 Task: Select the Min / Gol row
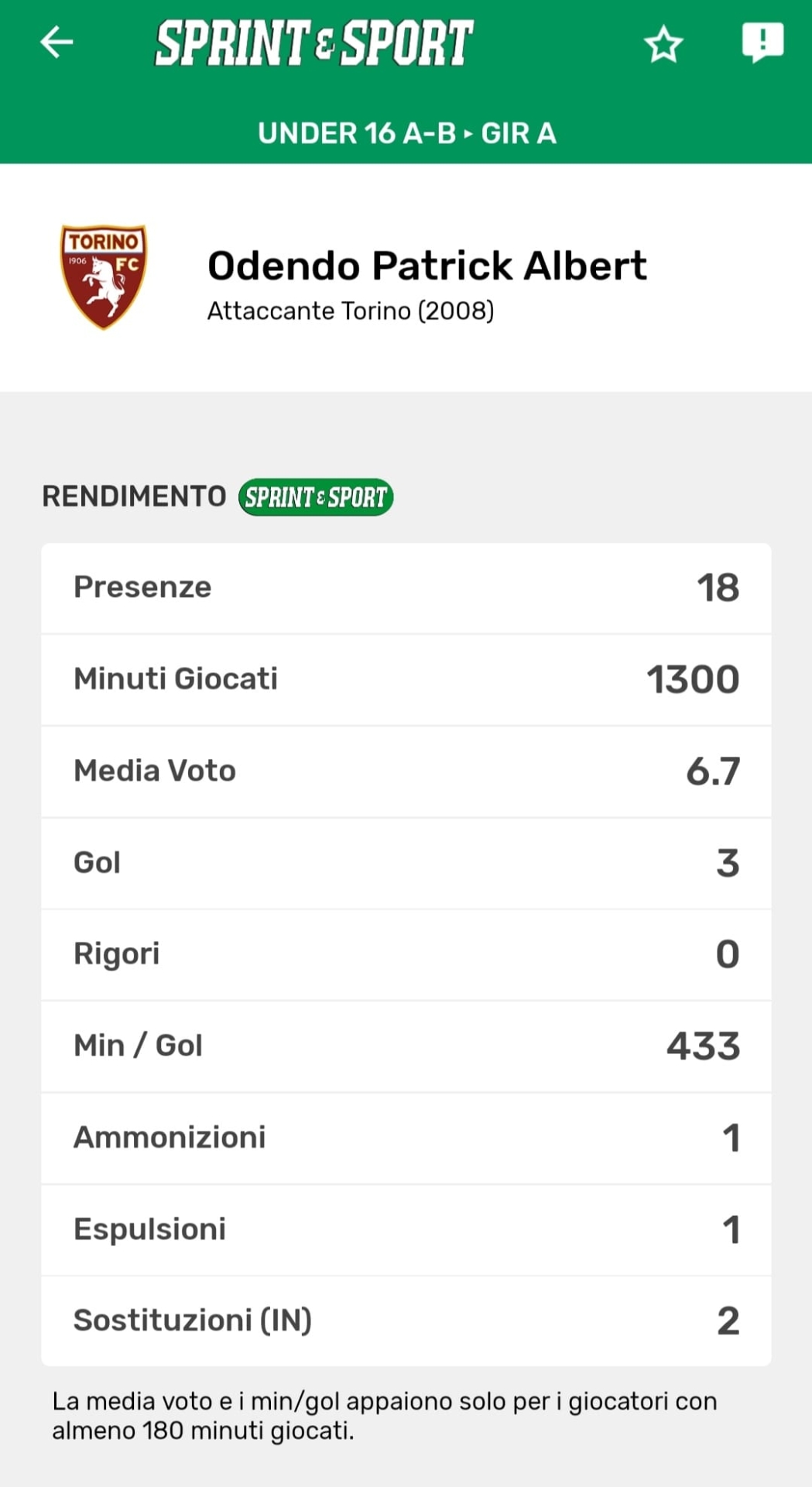coord(406,1046)
